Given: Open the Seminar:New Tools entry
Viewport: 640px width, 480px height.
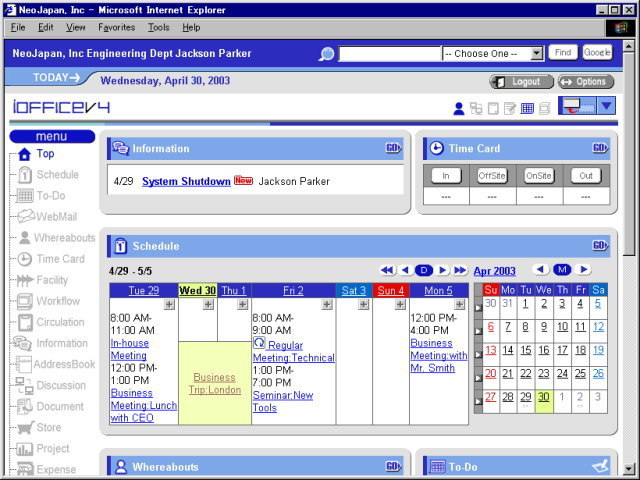Looking at the screenshot, I should [283, 401].
